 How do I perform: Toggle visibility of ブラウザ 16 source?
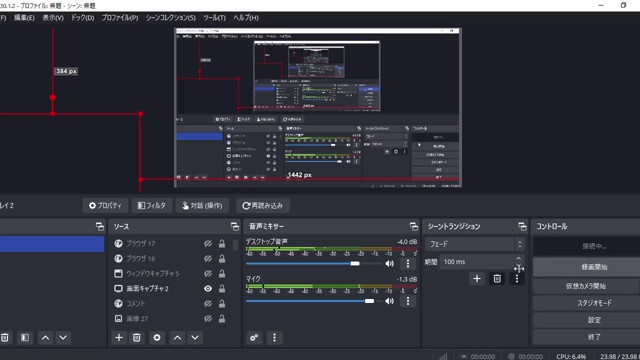208,259
